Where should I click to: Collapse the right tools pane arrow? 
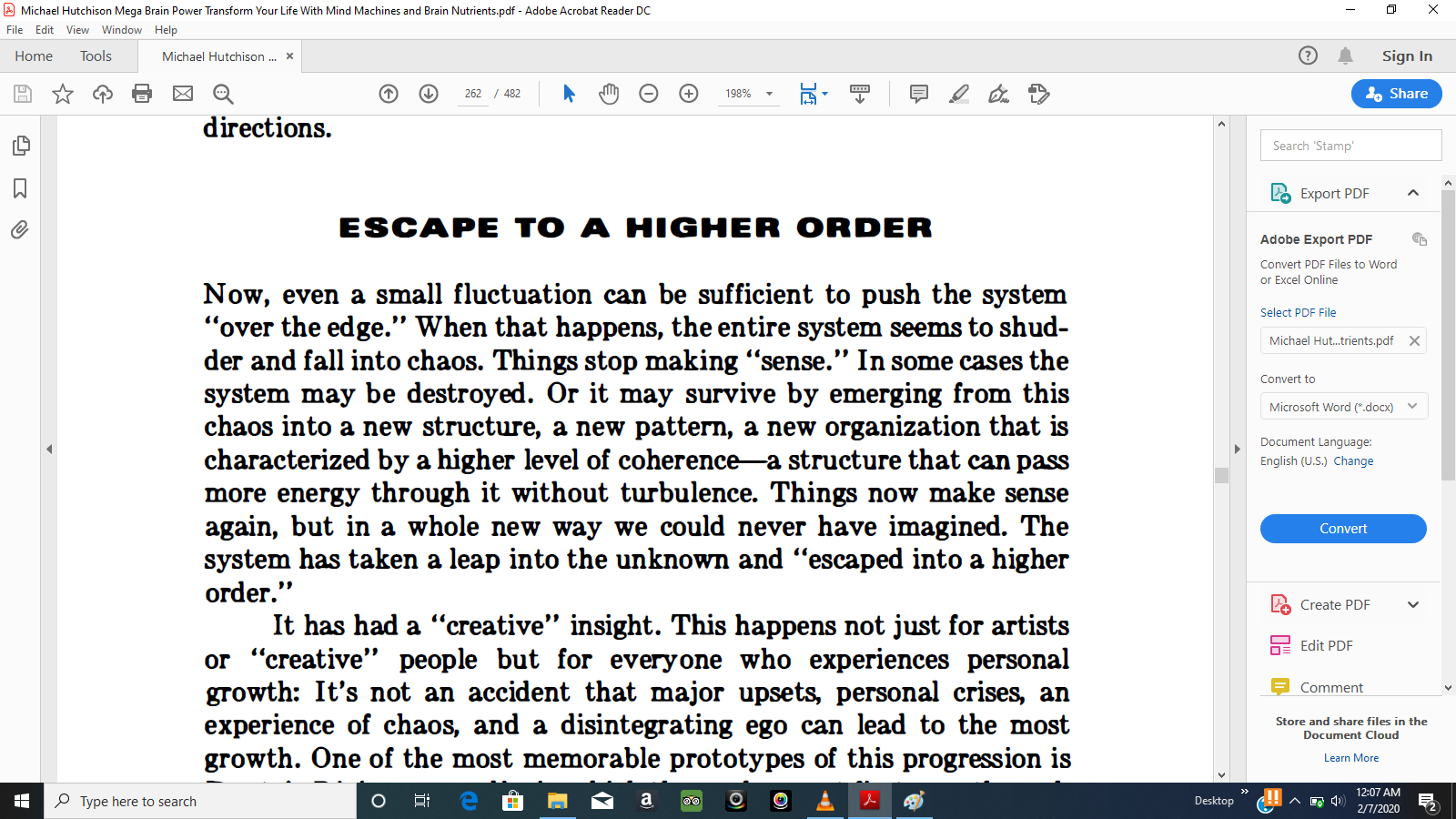pos(1237,449)
